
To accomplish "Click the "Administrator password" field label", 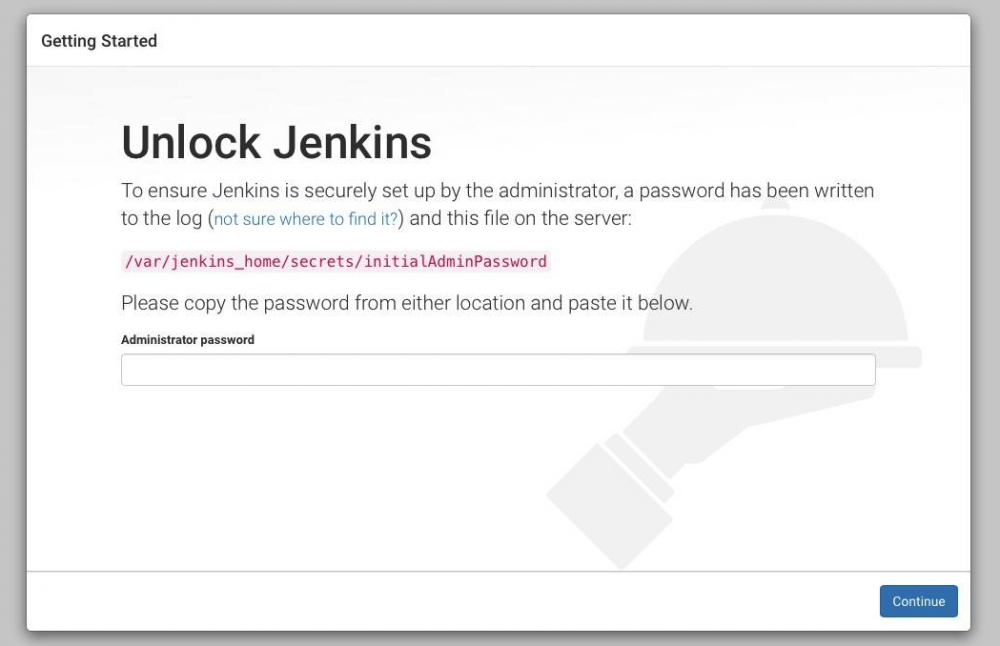I will tap(188, 340).
